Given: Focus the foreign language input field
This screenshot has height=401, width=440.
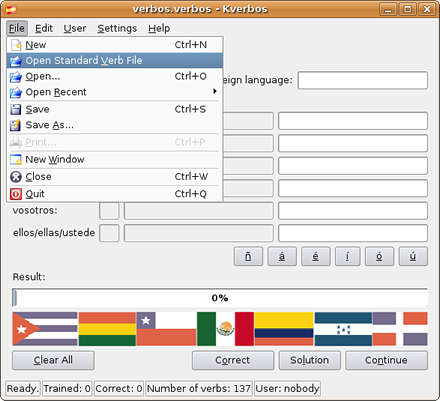Looking at the screenshot, I should [363, 80].
